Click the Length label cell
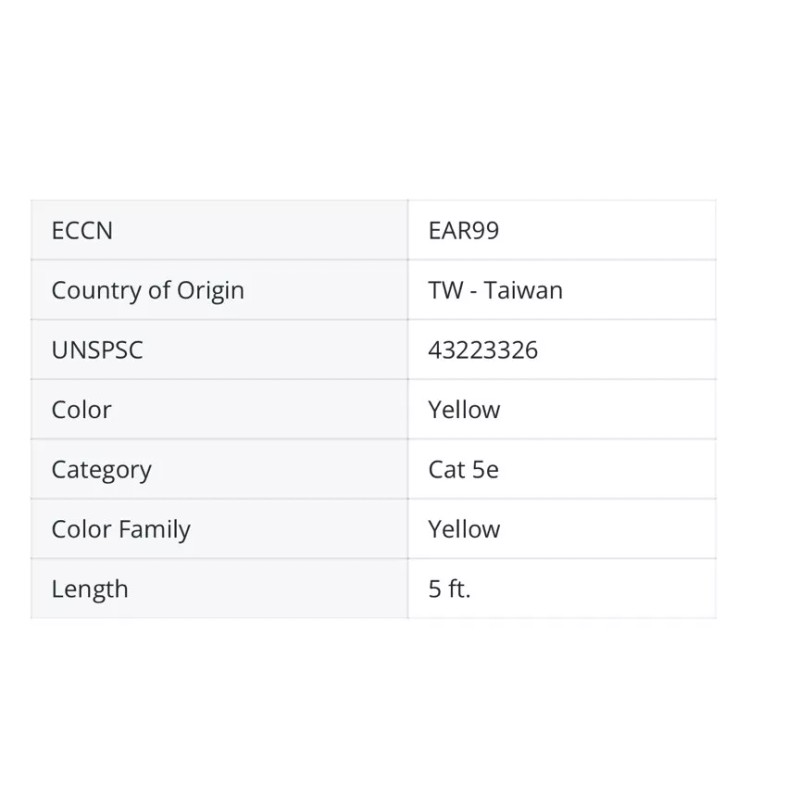Viewport: 800px width, 800px height. [x=90, y=589]
